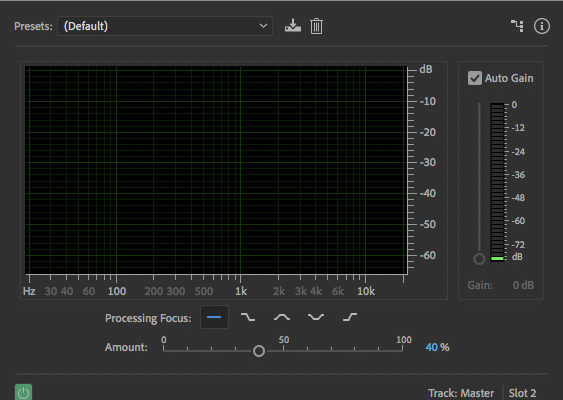Select the low frequencies focus icon
The height and width of the screenshot is (400, 563).
tap(248, 317)
